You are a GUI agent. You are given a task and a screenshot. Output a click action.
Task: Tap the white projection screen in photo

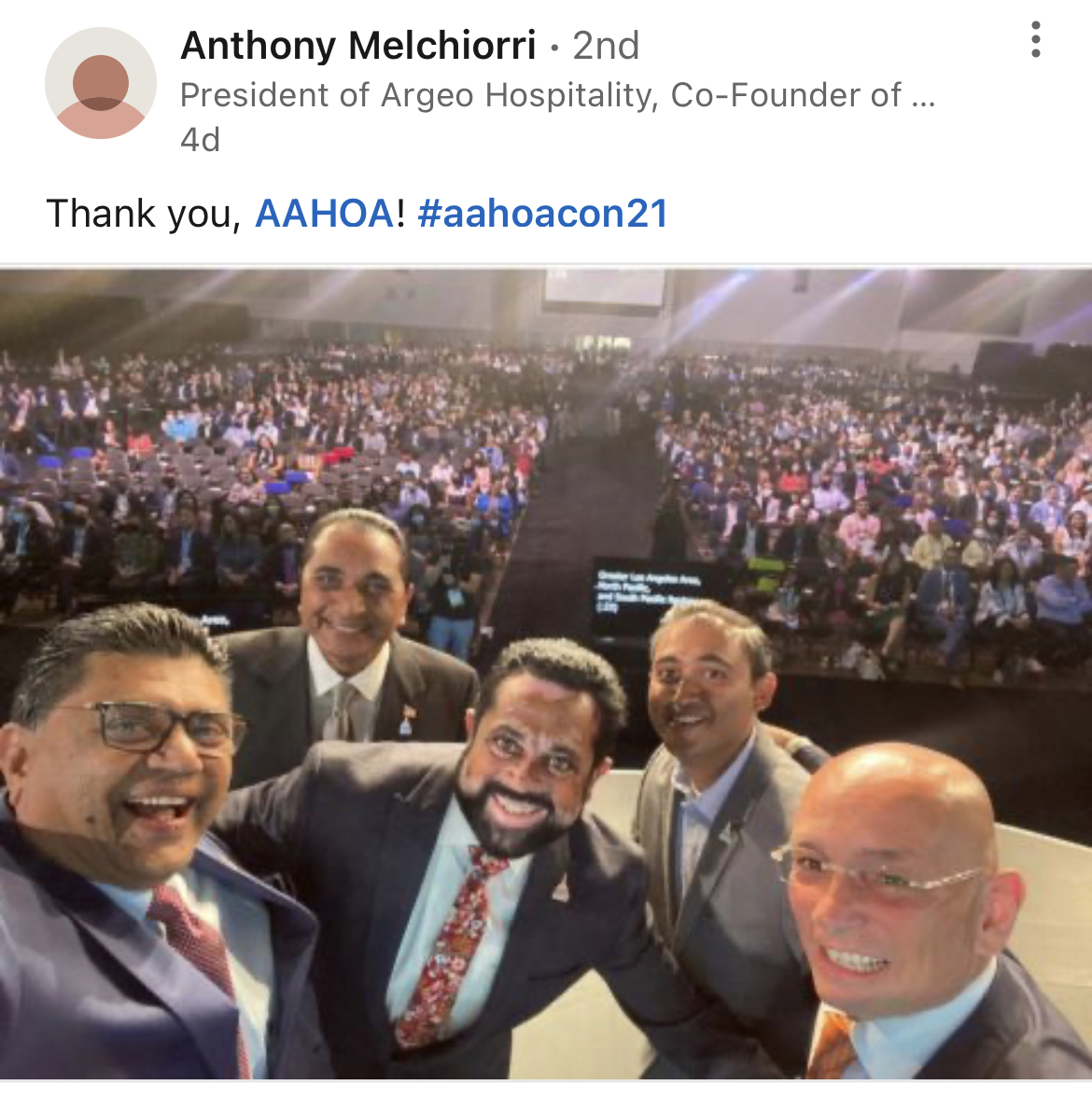[x=604, y=289]
